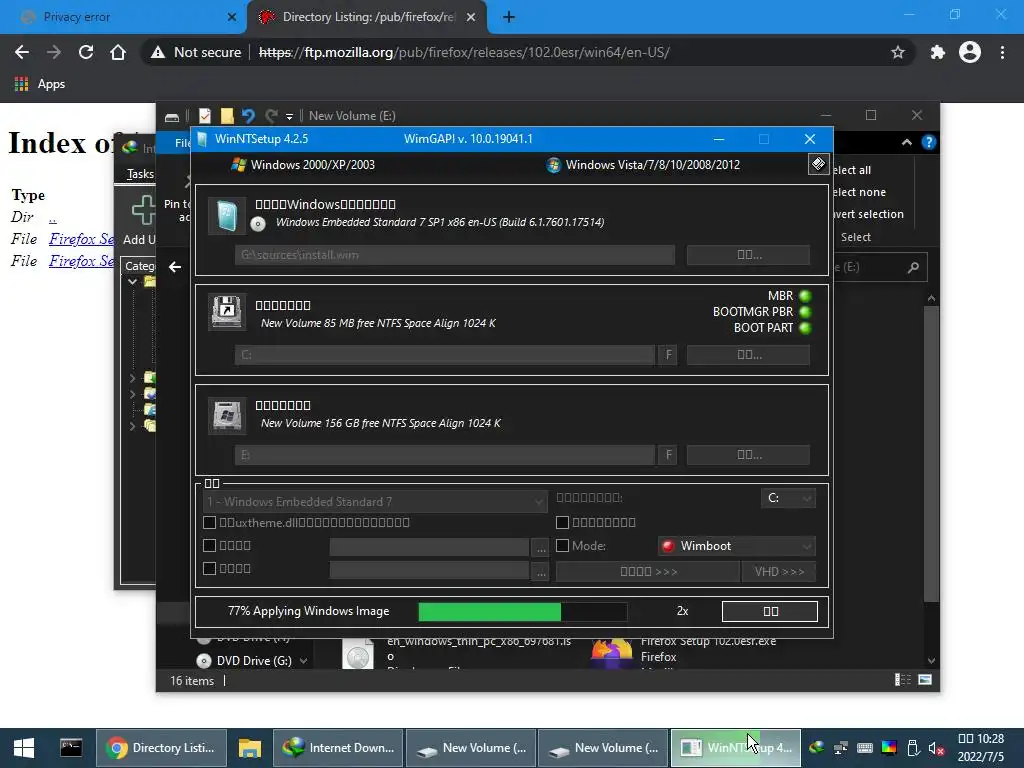Collapse the top category tree node in IDM

133,281
